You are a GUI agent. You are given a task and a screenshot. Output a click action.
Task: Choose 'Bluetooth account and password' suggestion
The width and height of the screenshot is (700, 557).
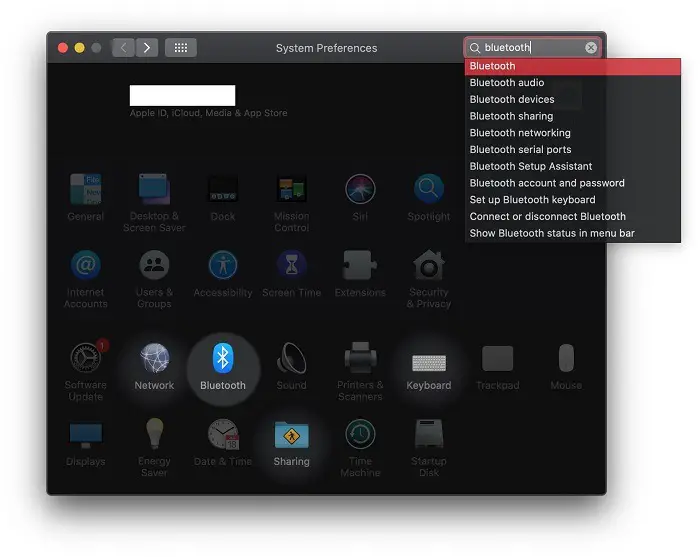[573, 183]
